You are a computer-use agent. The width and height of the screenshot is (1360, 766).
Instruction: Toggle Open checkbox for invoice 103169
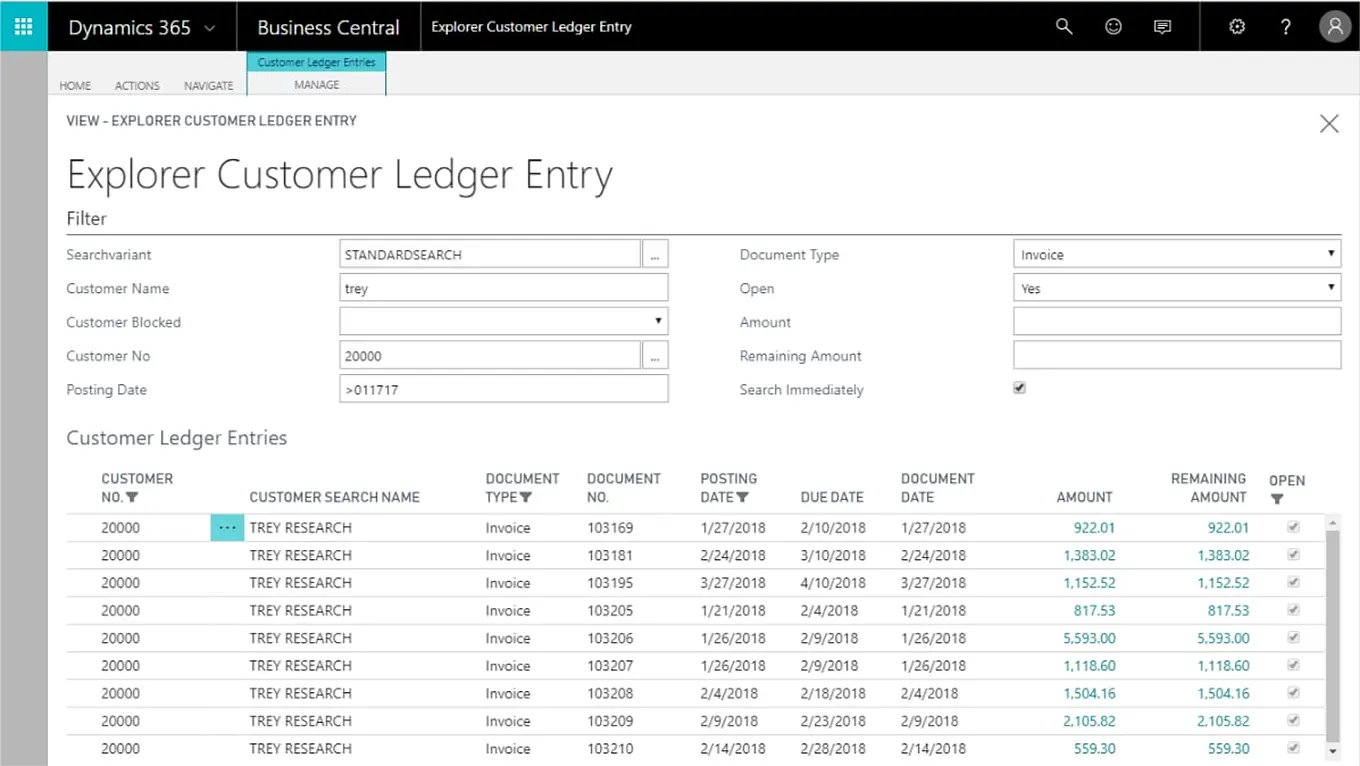[x=1294, y=527]
